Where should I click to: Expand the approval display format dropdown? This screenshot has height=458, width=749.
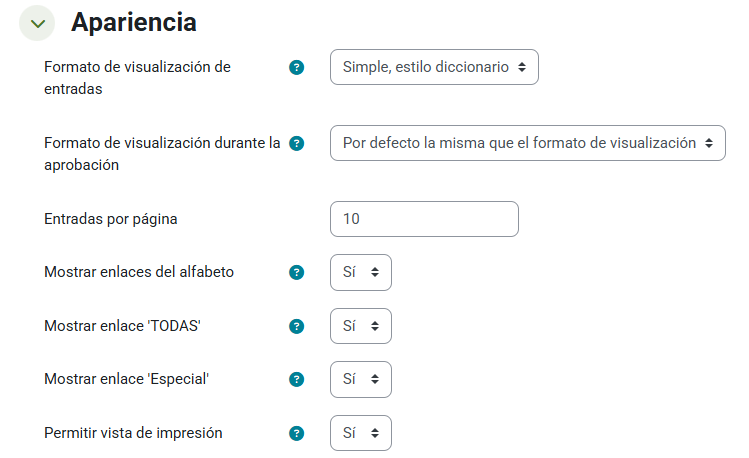click(527, 143)
